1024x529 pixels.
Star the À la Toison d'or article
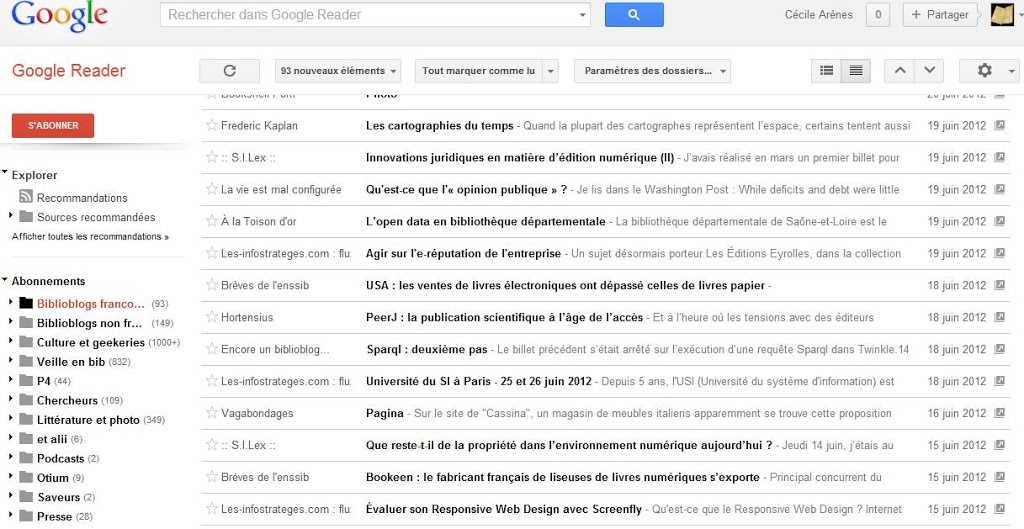[212, 221]
